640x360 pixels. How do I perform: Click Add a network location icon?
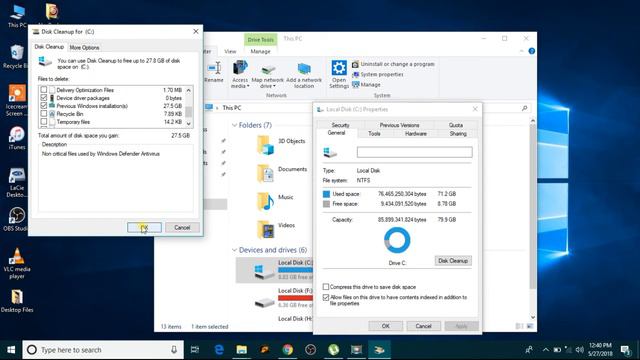(304, 76)
